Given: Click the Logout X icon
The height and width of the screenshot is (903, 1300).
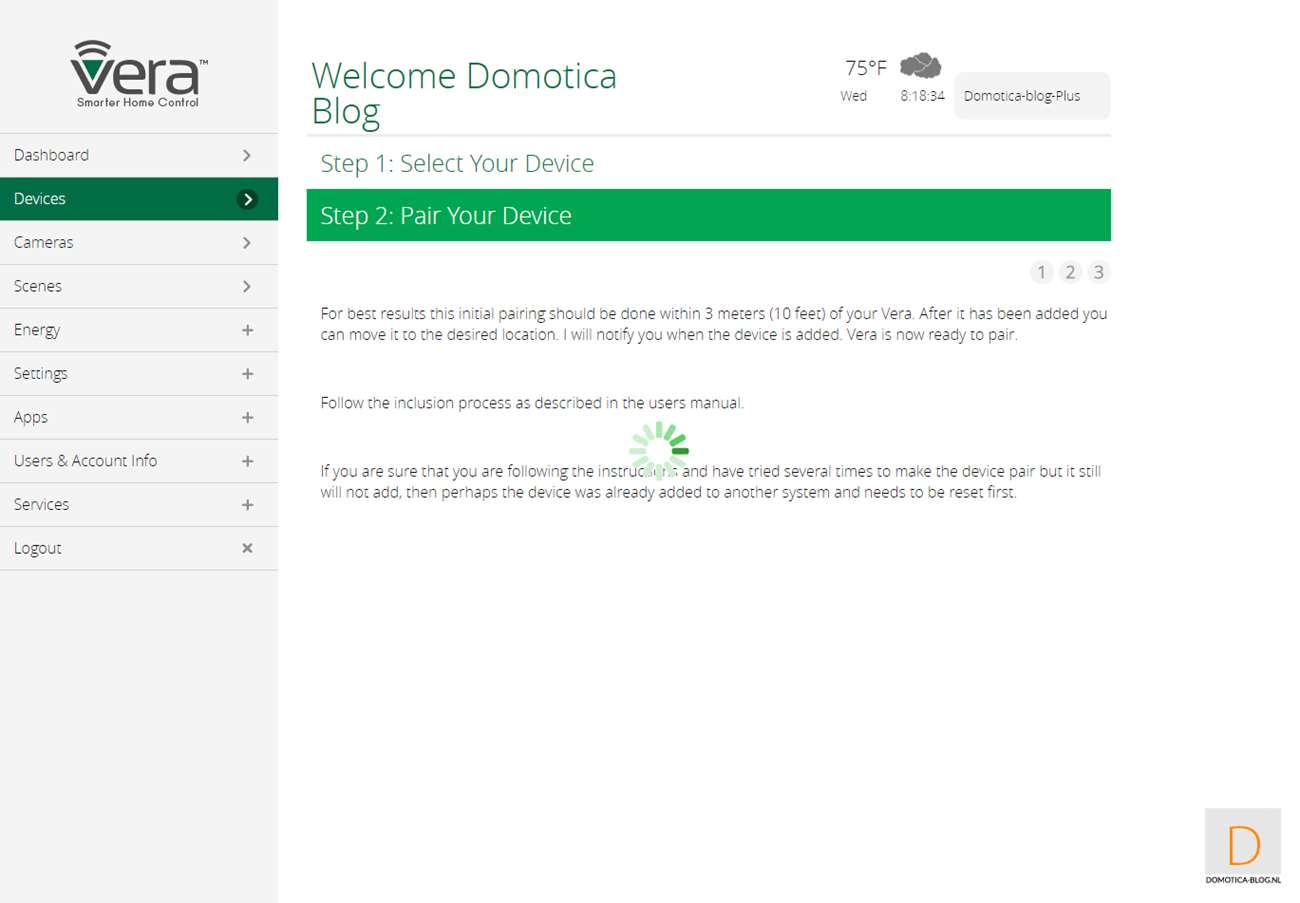Looking at the screenshot, I should click(247, 548).
